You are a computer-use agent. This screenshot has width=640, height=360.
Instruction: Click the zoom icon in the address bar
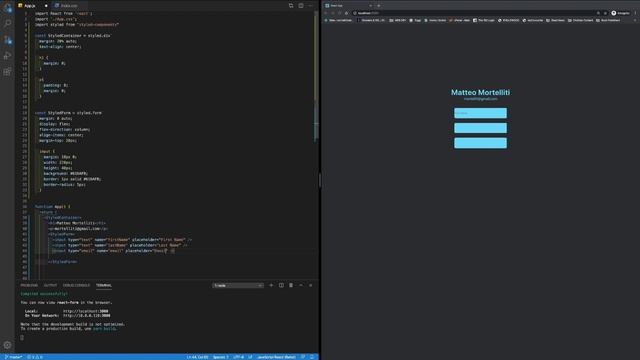point(598,13)
